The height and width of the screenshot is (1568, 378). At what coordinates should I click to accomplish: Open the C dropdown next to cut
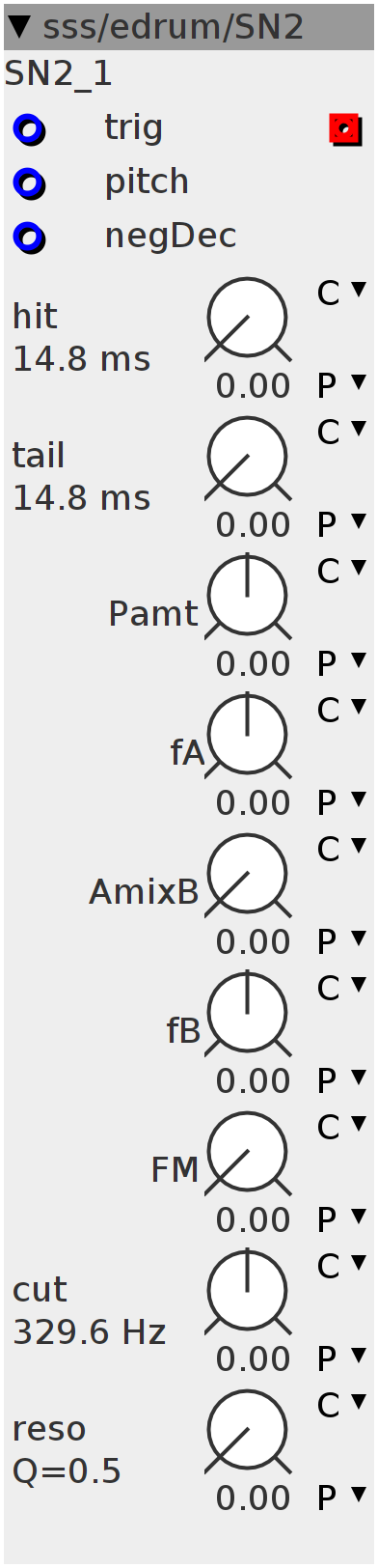click(x=342, y=1266)
